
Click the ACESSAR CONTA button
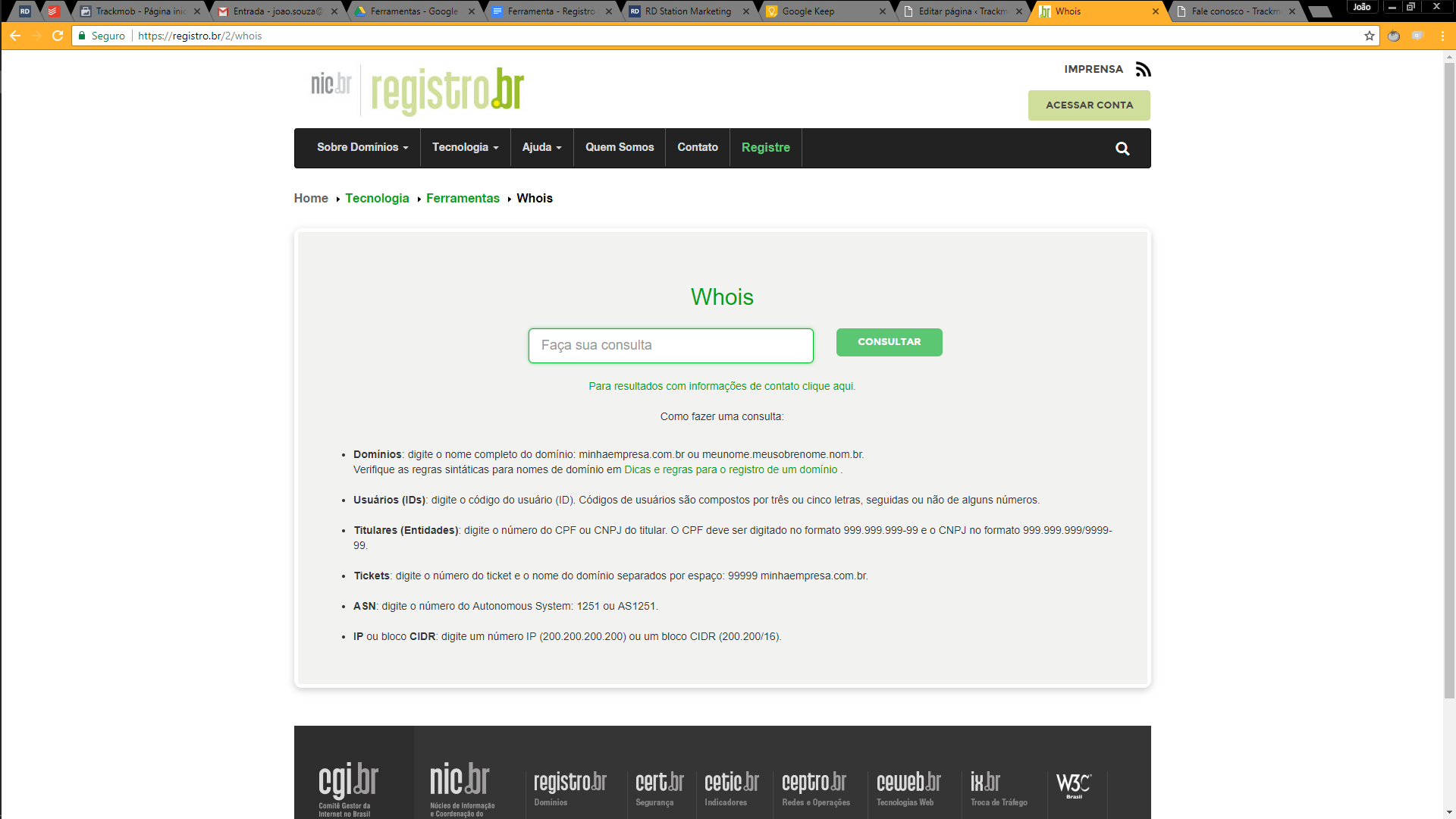(1088, 105)
